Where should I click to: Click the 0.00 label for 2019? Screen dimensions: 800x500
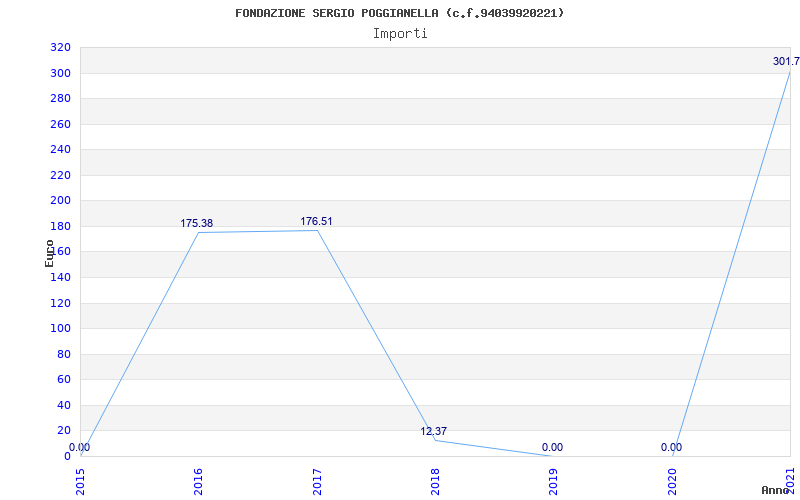click(553, 447)
